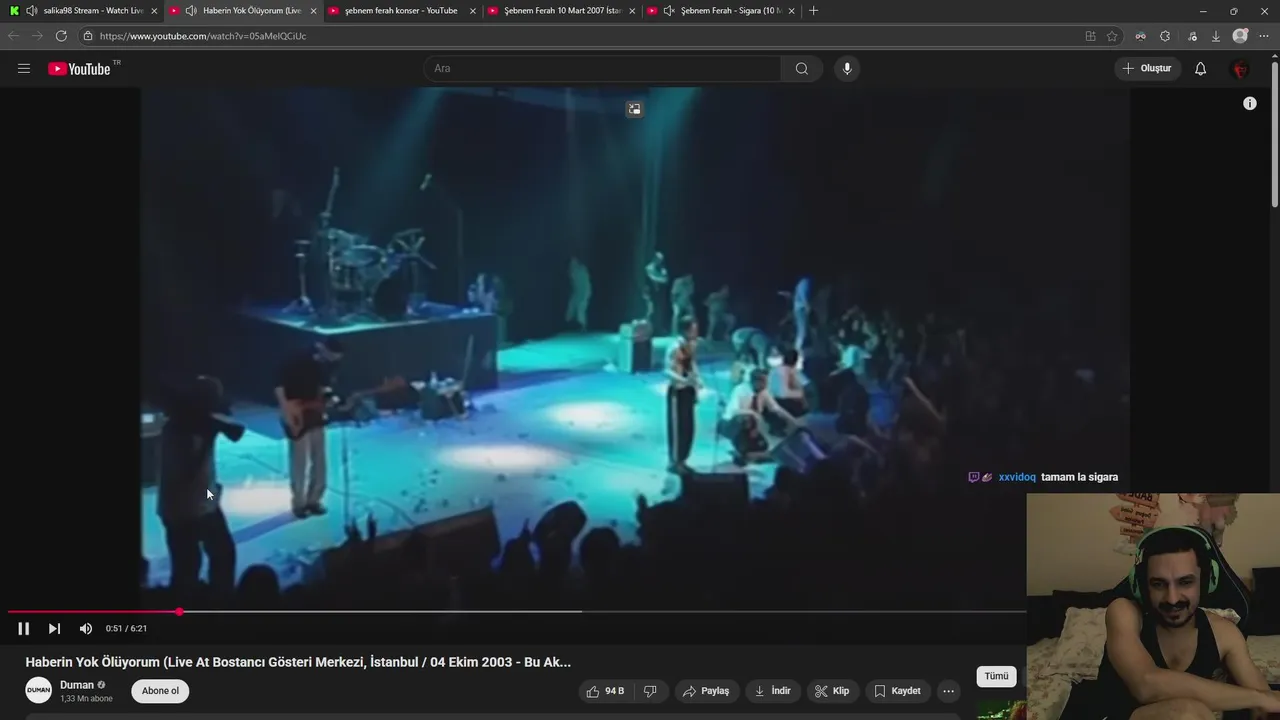Click the video info card icon
The height and width of the screenshot is (720, 1280).
pyautogui.click(x=1250, y=104)
